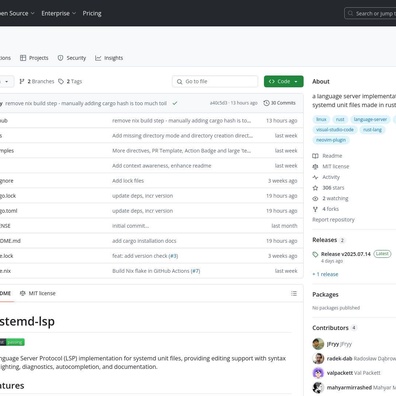396x396 pixels.
Task: View the 4 forks list
Action: tap(331, 209)
